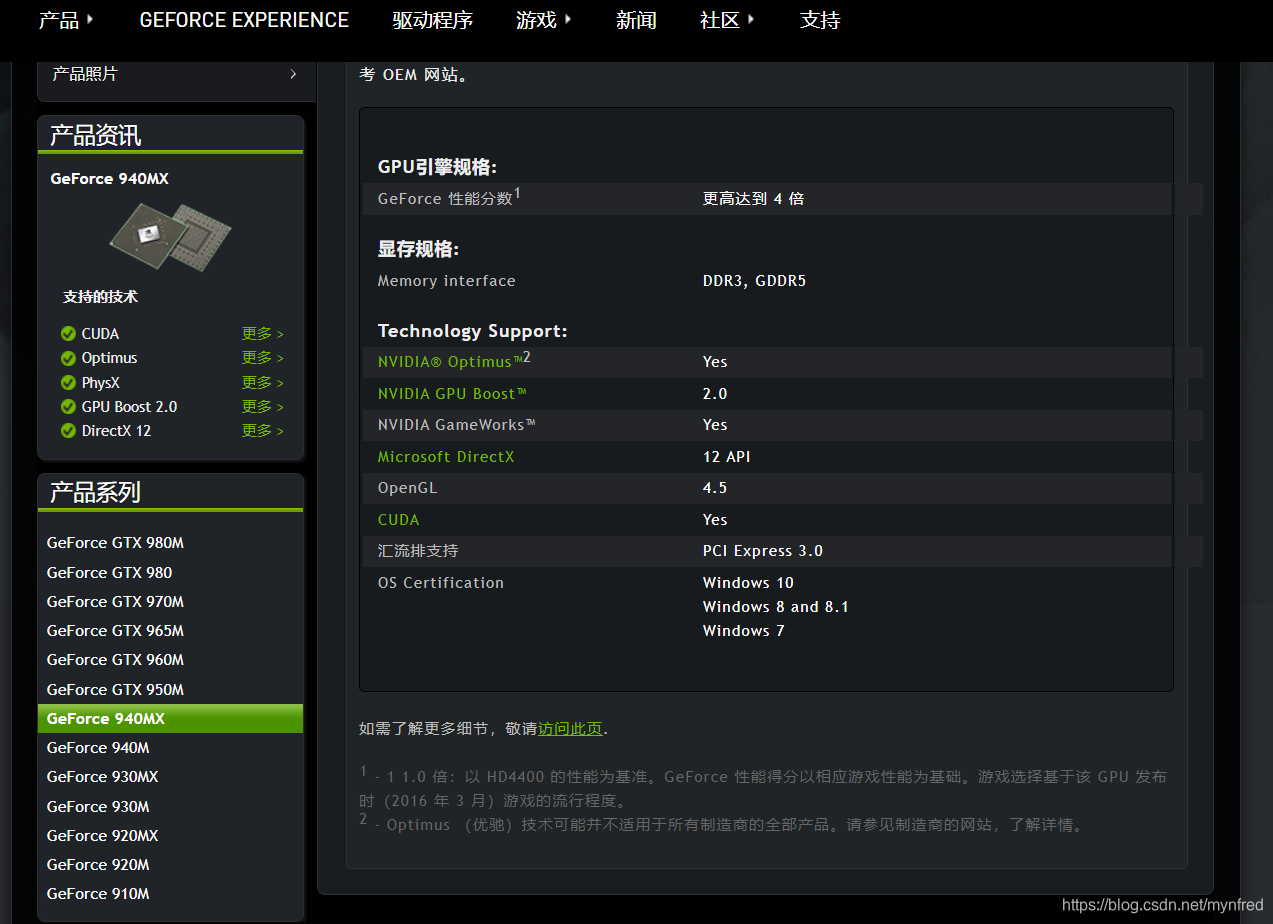Screen dimensions: 1273x924
Task: Select highlighted GeForce 940MX series entry
Action: (170, 719)
